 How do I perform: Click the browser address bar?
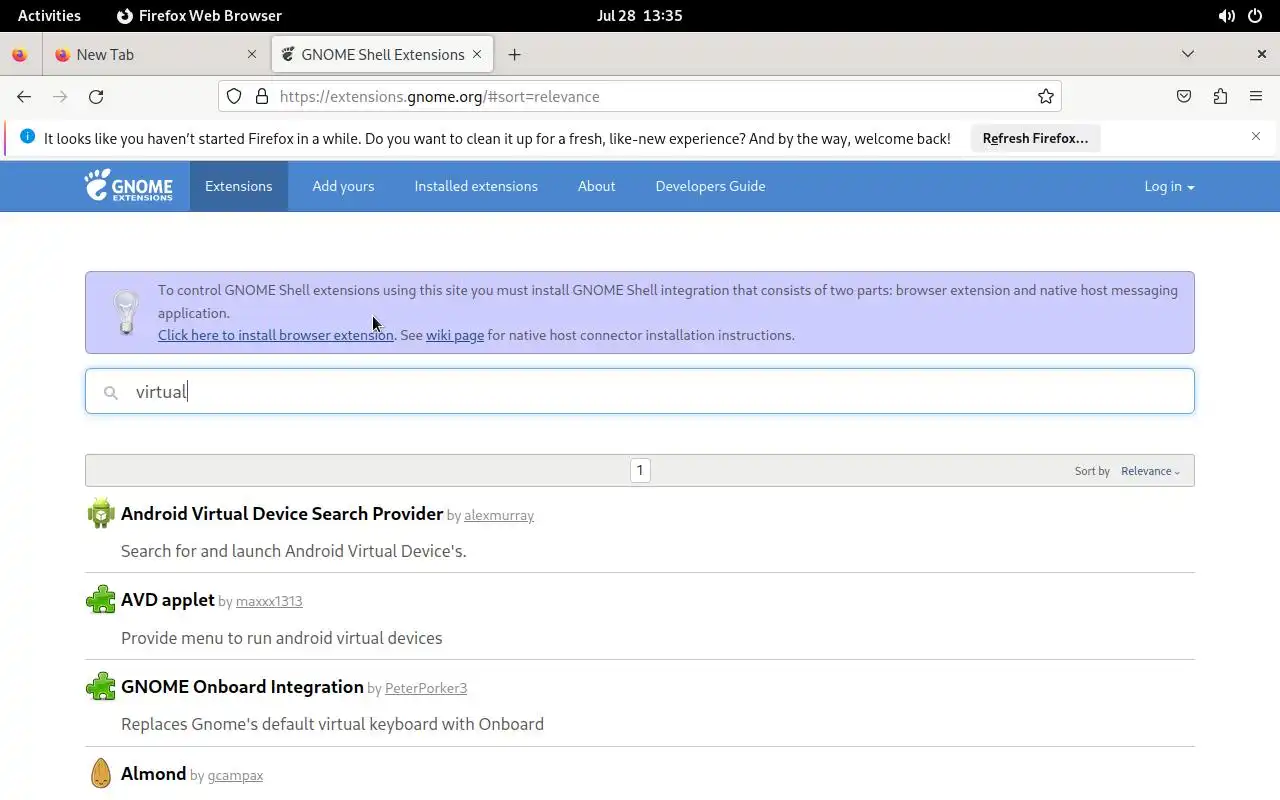(640, 97)
